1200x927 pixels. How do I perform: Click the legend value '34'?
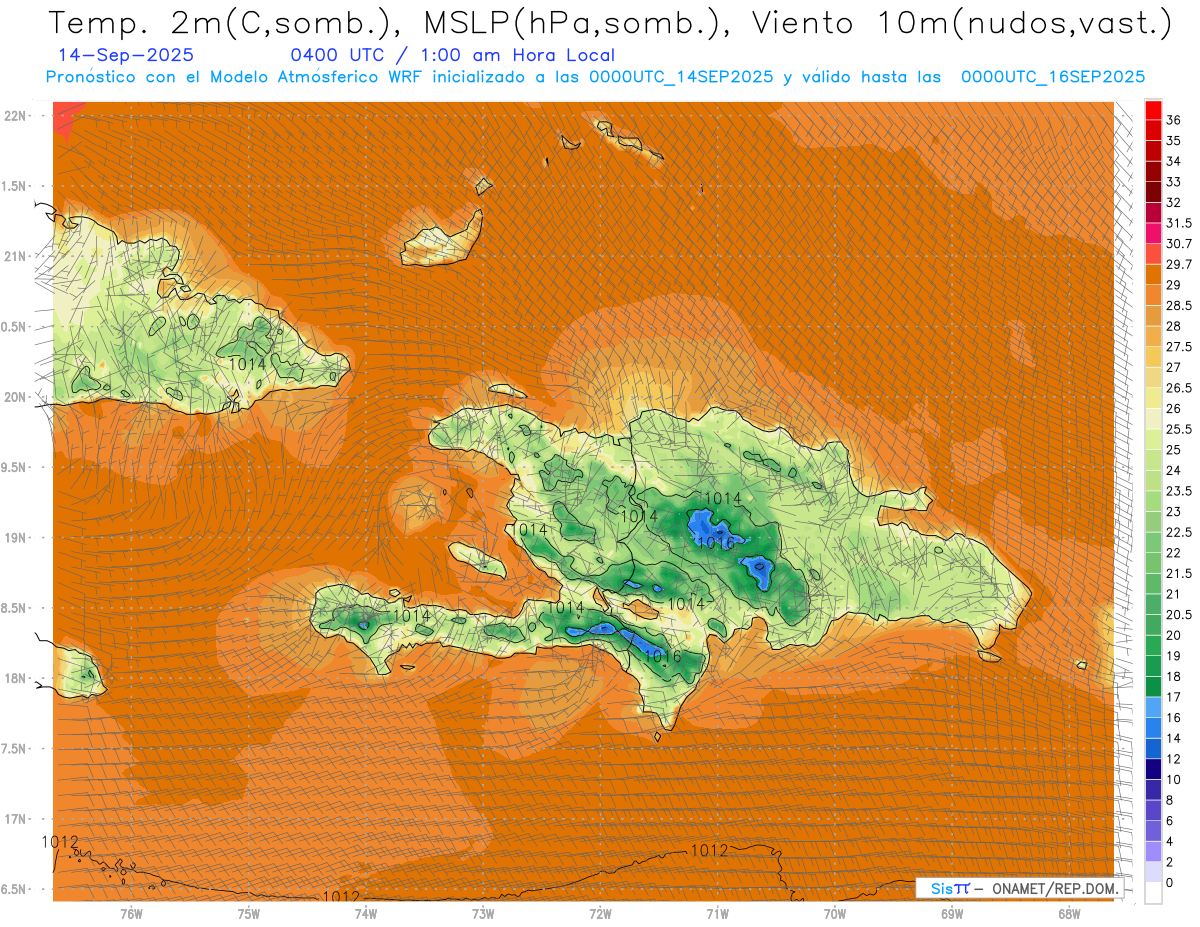[1174, 161]
